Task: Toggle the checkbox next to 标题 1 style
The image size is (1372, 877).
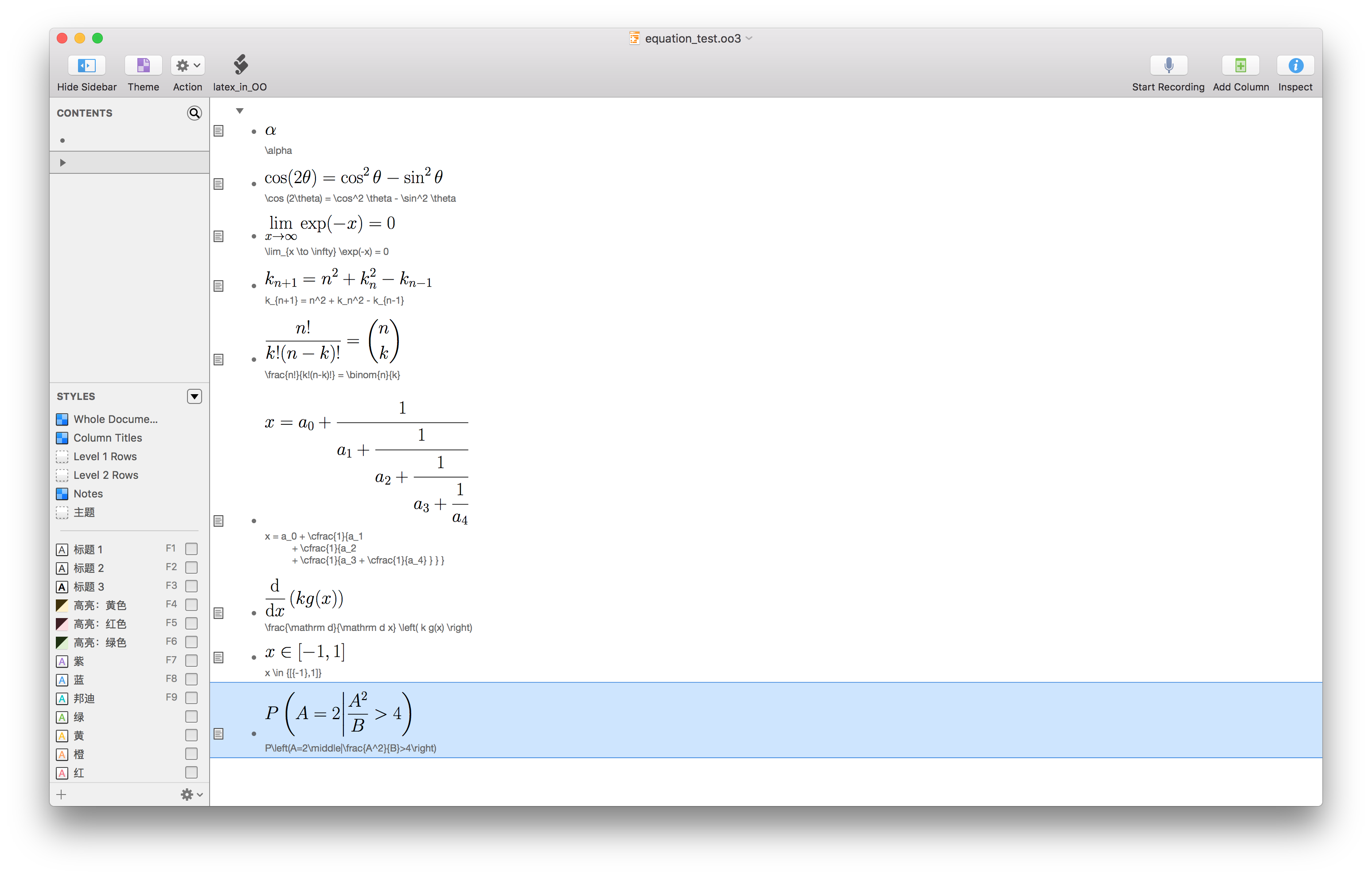Action: coord(191,548)
